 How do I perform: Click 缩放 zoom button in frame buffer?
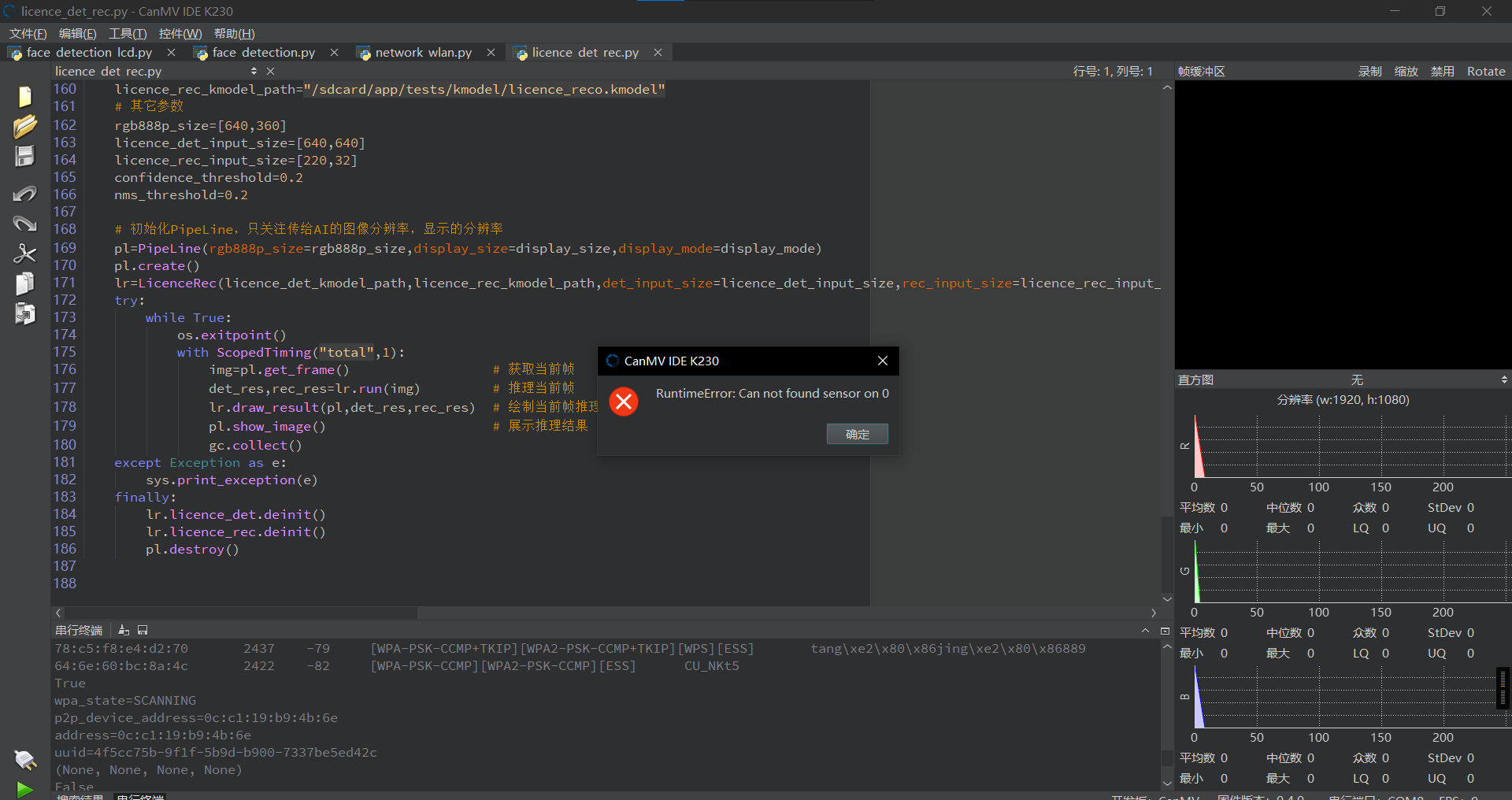click(x=1406, y=71)
